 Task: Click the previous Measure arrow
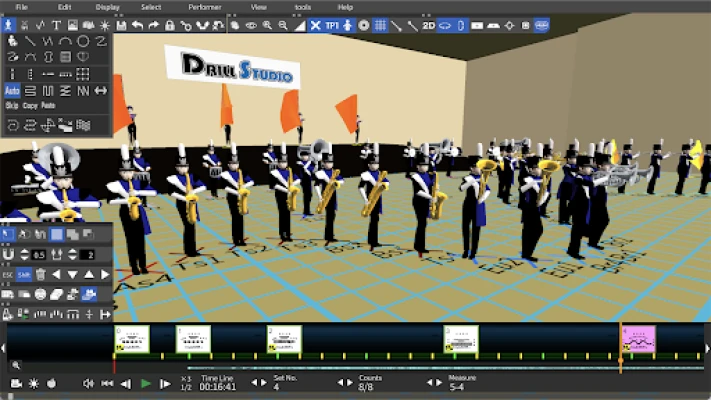point(431,383)
